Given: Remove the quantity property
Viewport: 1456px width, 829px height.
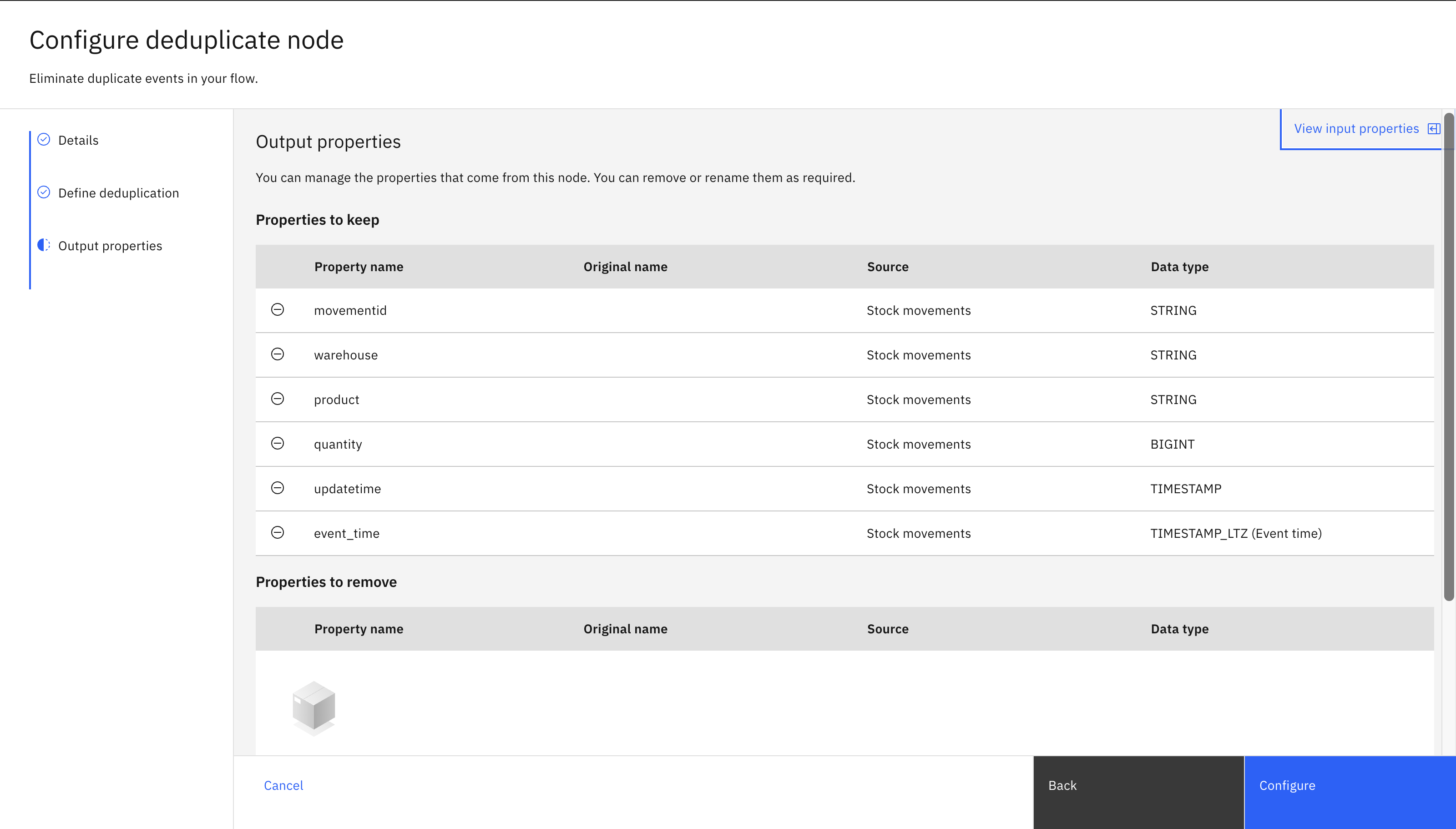Looking at the screenshot, I should pos(278,444).
